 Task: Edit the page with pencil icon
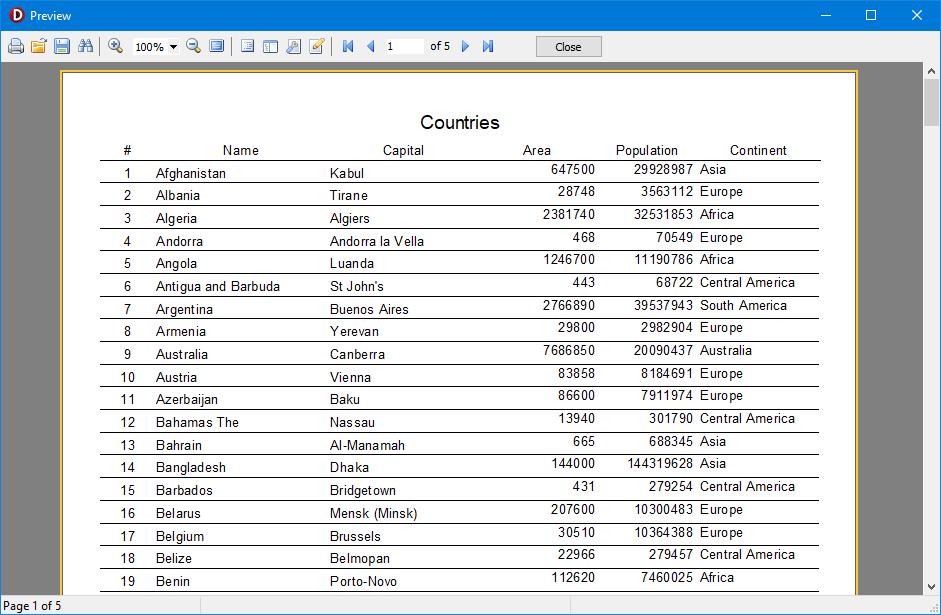pos(317,47)
